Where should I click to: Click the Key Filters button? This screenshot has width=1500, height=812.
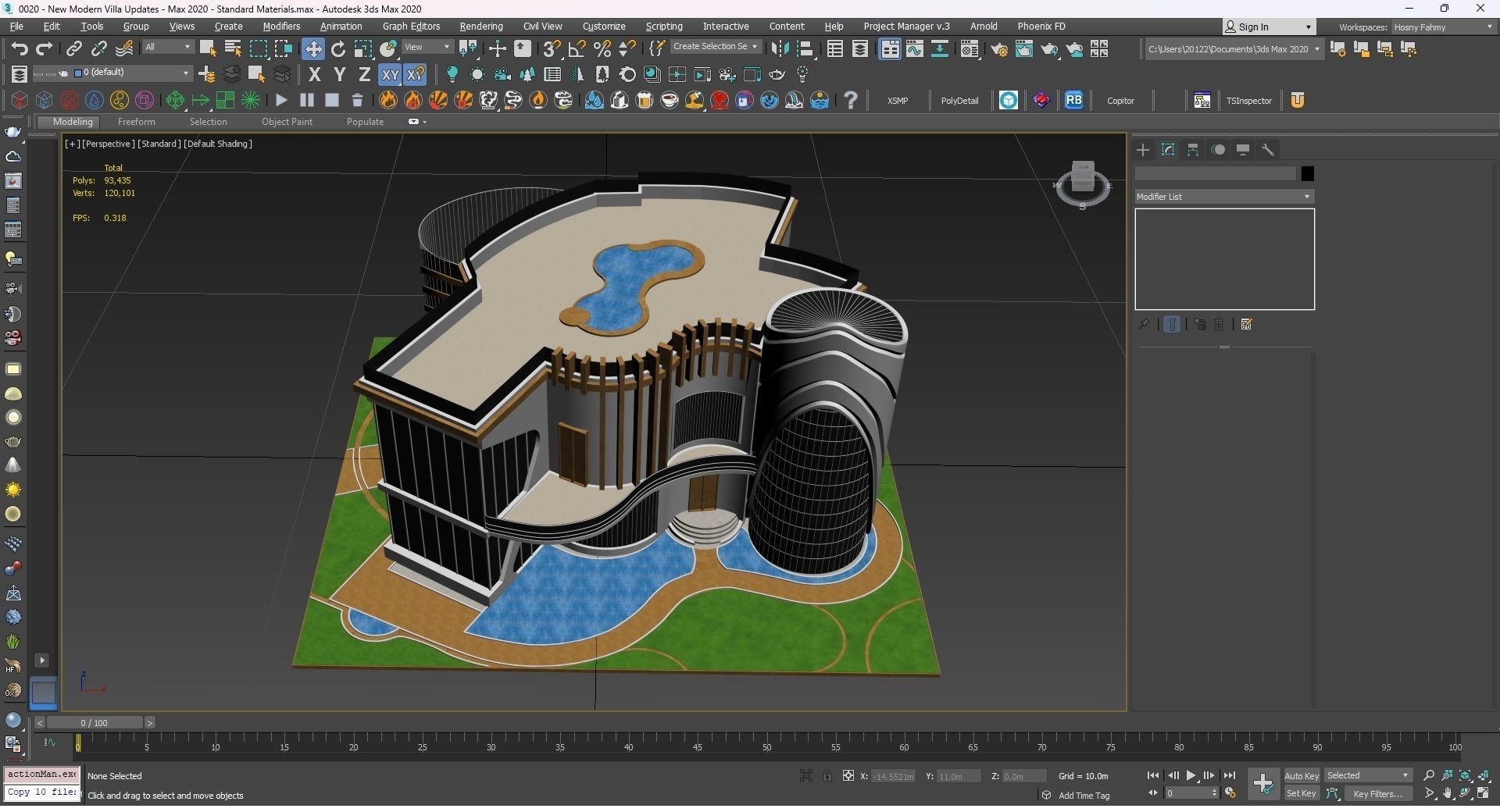pos(1377,794)
